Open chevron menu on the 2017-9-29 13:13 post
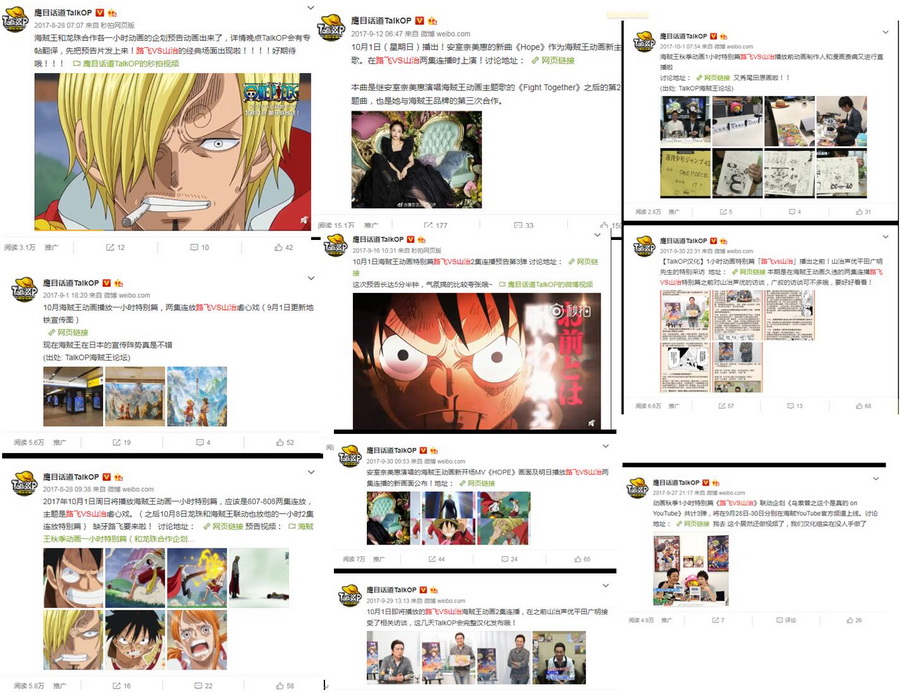 click(x=606, y=585)
